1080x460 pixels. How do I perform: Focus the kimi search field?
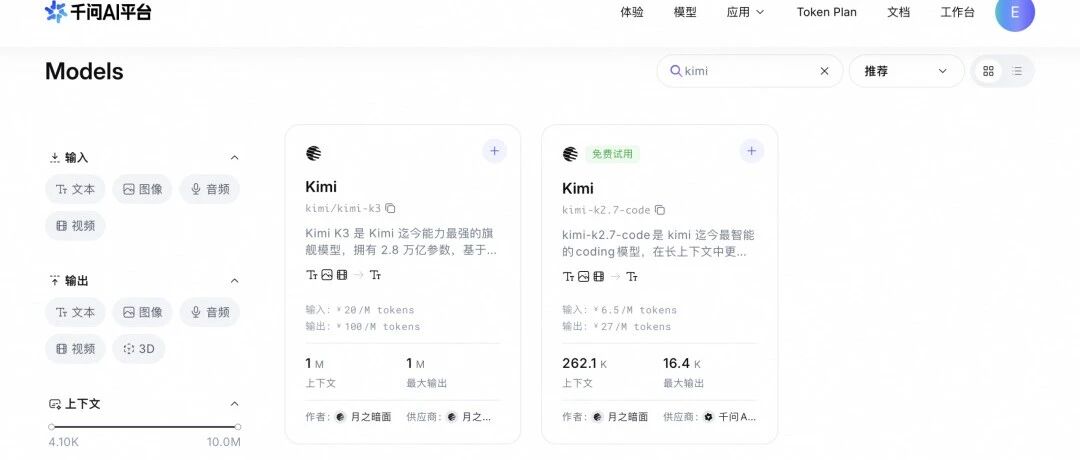749,71
